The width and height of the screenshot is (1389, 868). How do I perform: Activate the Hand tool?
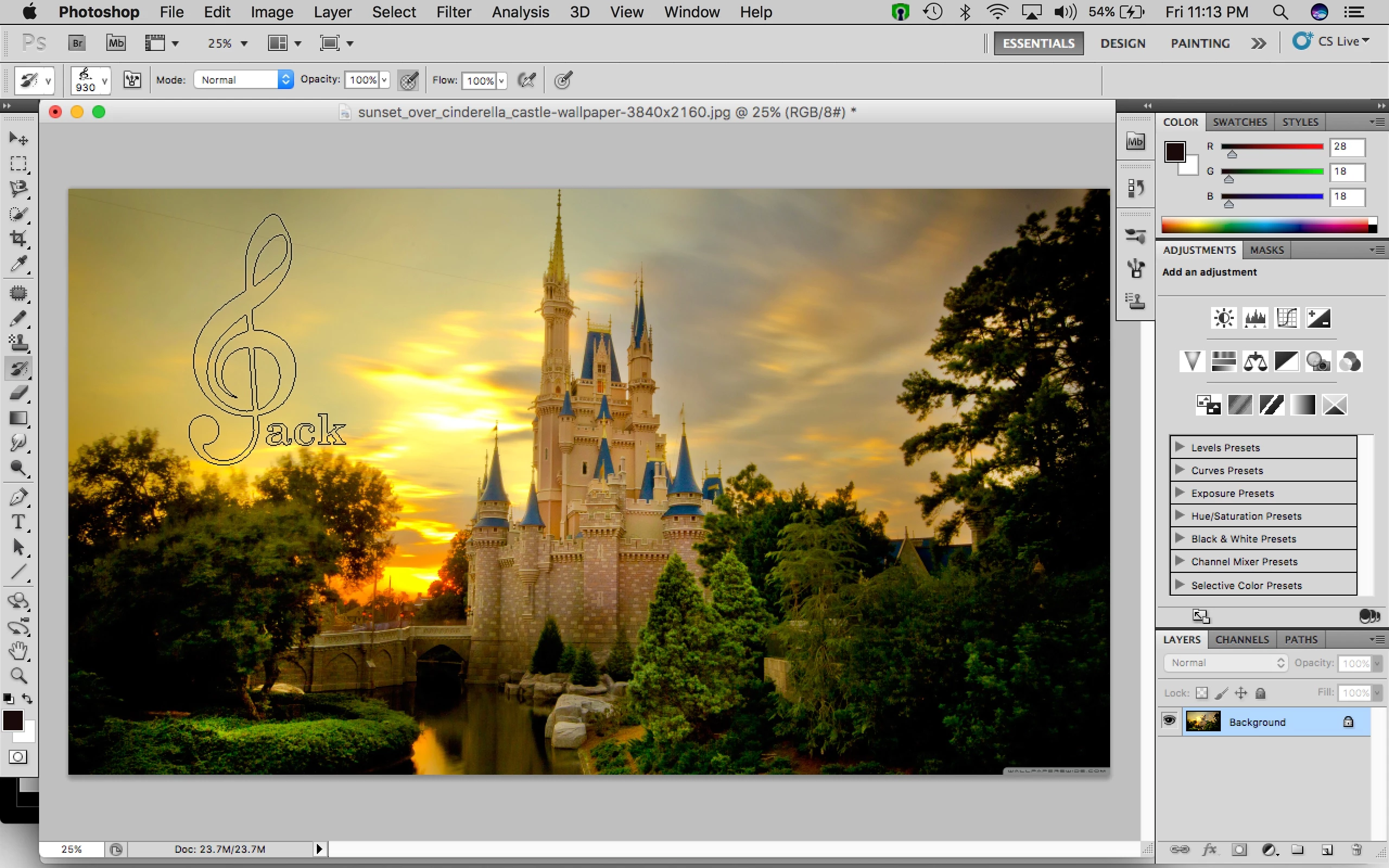pyautogui.click(x=18, y=650)
